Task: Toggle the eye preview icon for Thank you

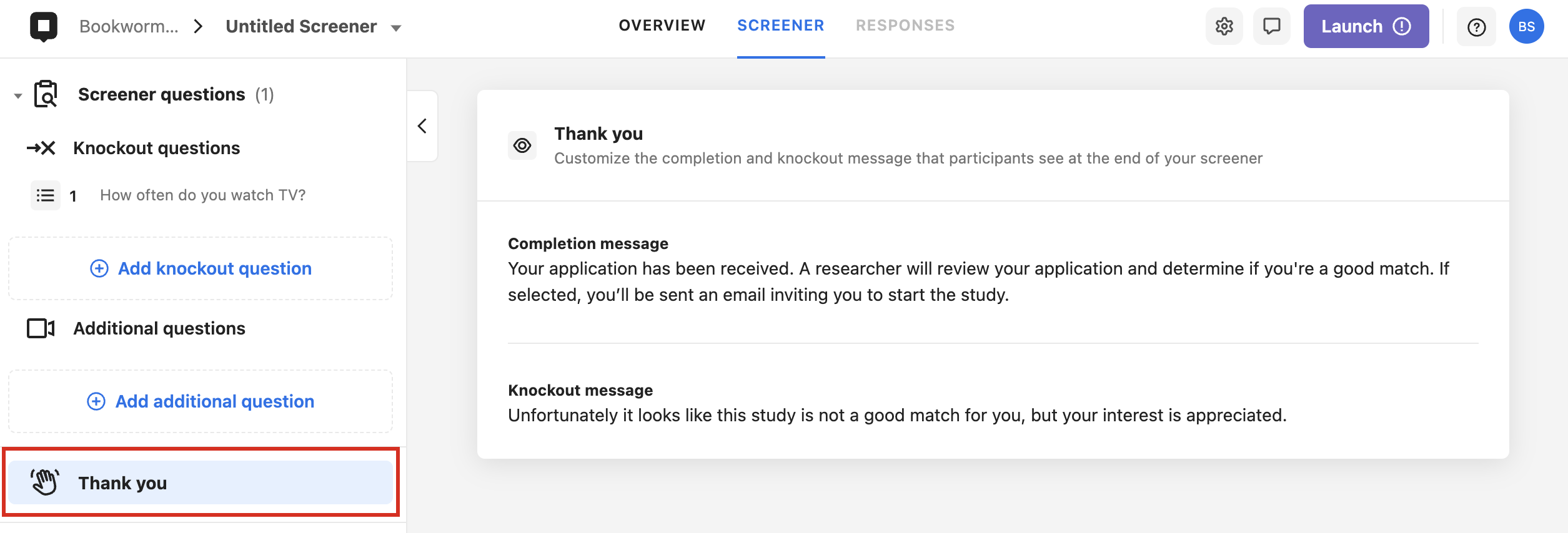Action: pos(522,145)
